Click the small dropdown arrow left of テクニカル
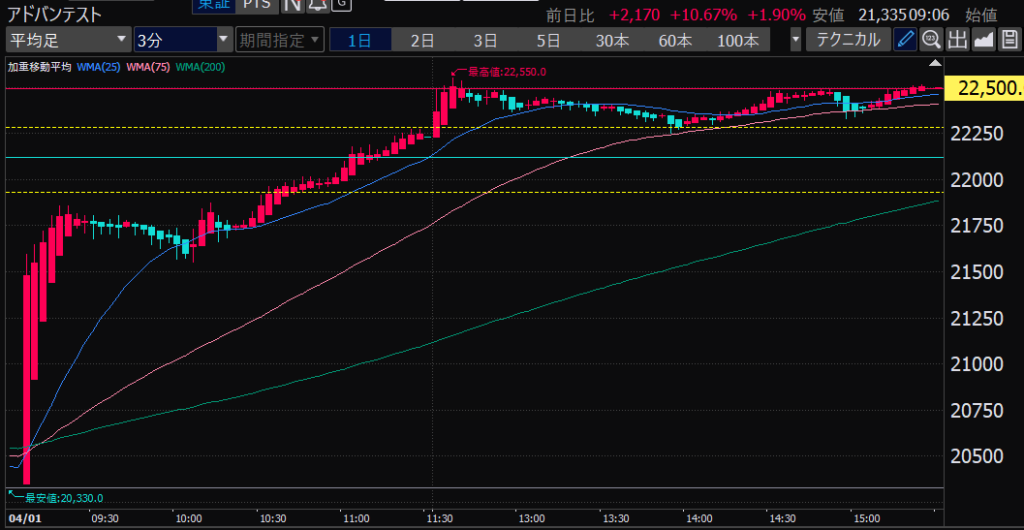The height and width of the screenshot is (530, 1024). point(796,40)
